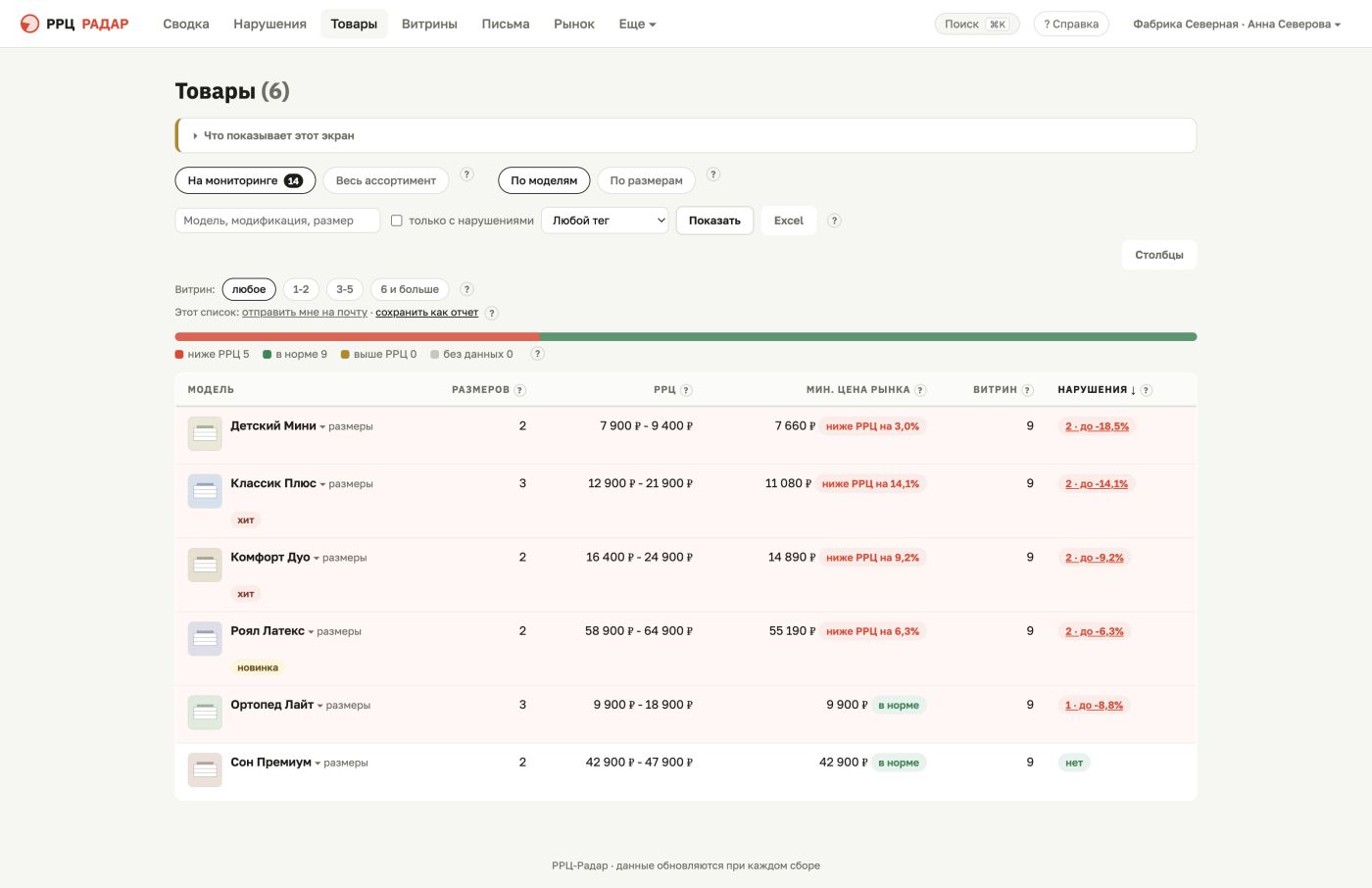This screenshot has width=1372, height=888.
Task: Expand размеры for Детский Мини
Action: click(346, 426)
